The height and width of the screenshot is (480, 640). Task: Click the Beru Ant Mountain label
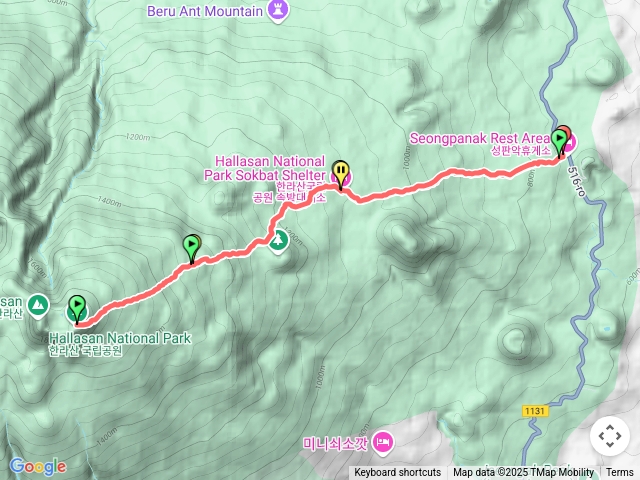pos(205,11)
